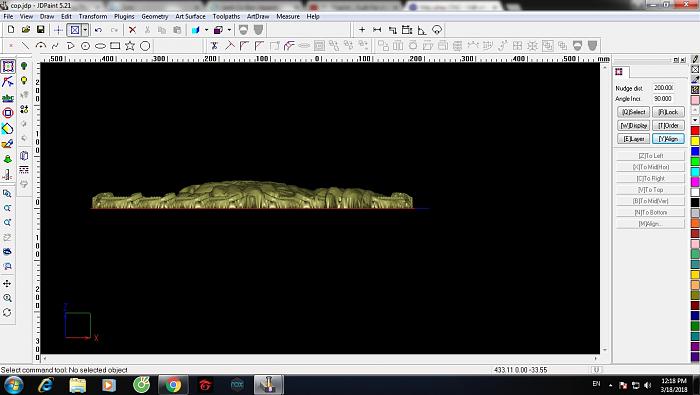Open the Windows Start menu
Image resolution: width=700 pixels, height=395 pixels.
13,385
